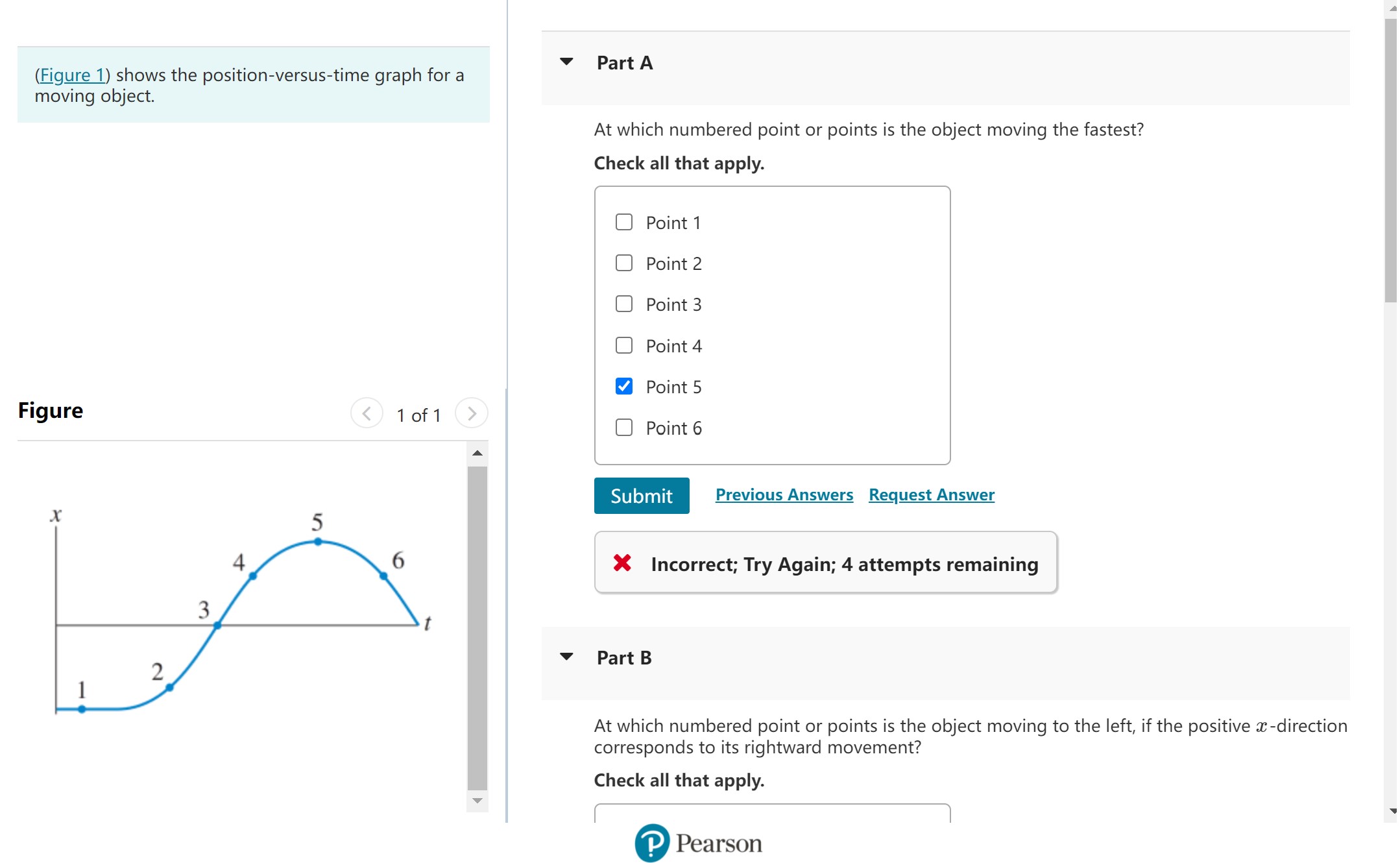The width and height of the screenshot is (1400, 863).
Task: Enable the Point 4 checkbox
Action: [624, 345]
